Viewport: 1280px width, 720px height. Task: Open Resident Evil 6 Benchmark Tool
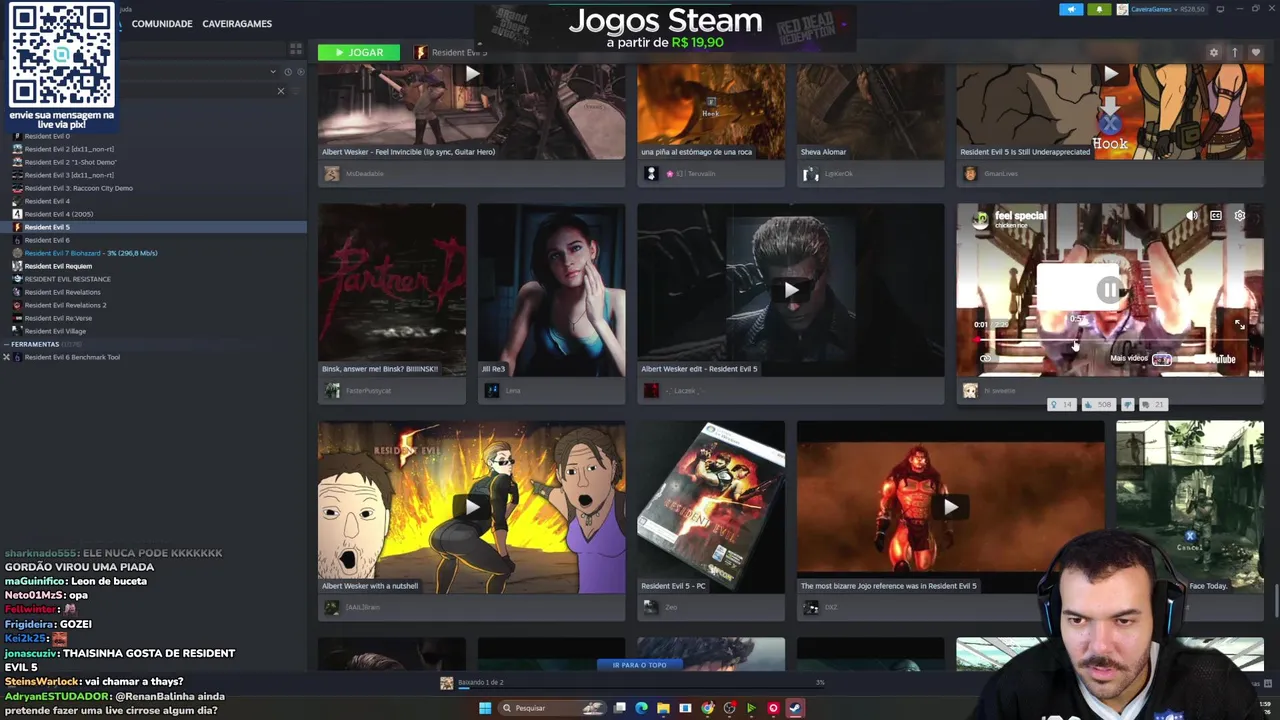(72, 357)
